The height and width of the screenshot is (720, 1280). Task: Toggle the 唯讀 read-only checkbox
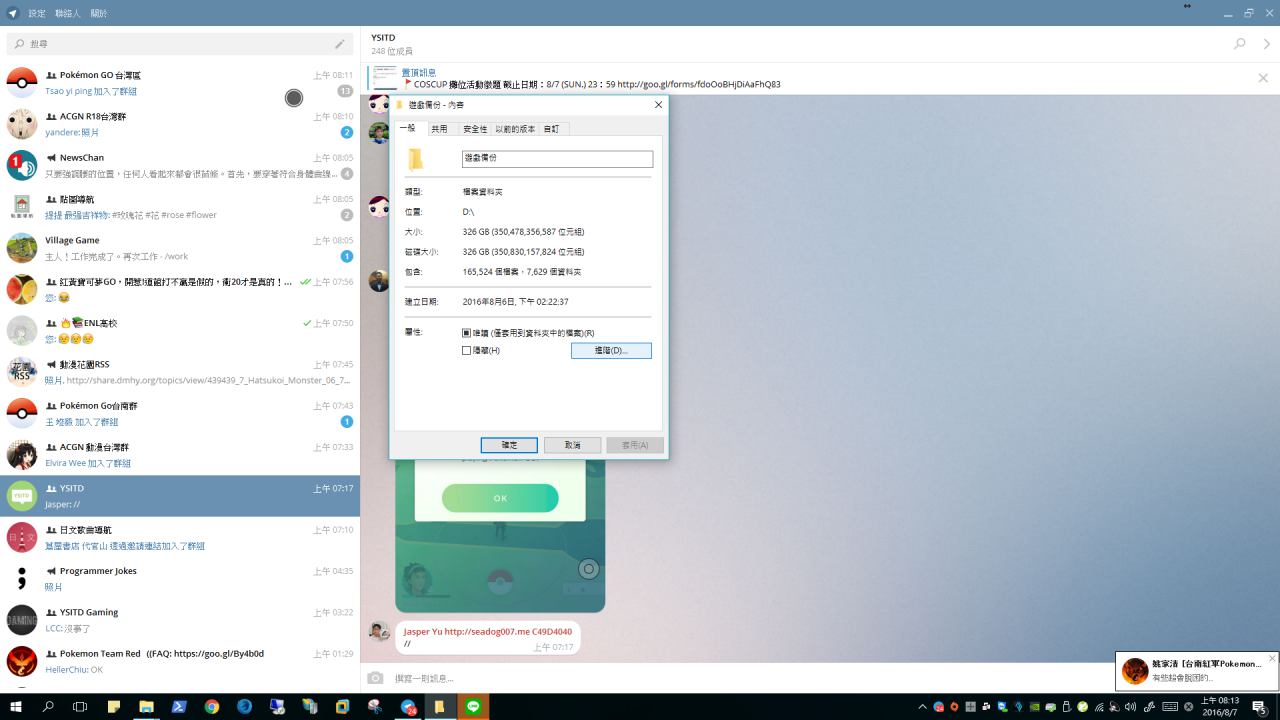467,333
